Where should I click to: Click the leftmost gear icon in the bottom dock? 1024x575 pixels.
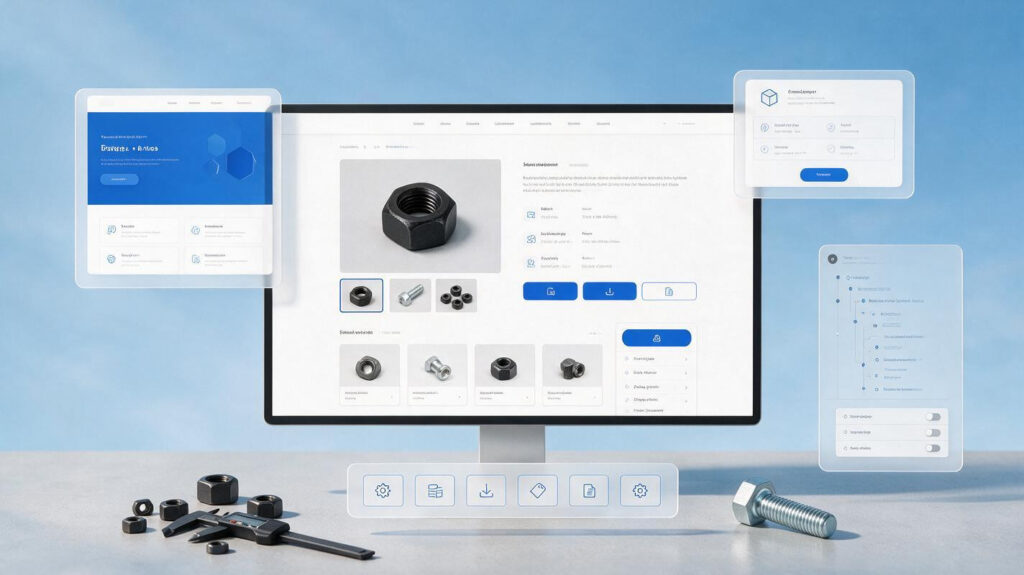tap(383, 490)
